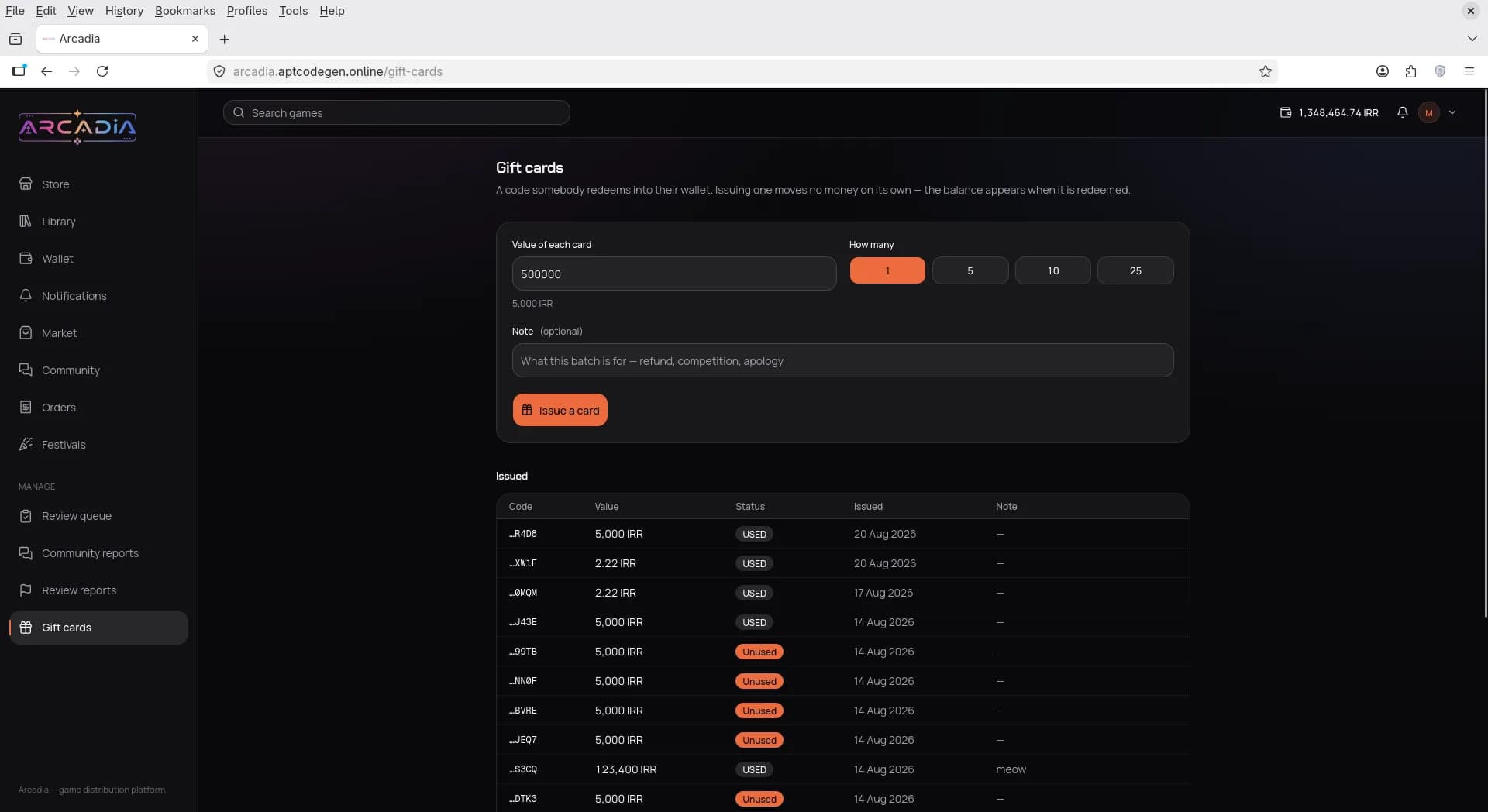Open the Tools menu
This screenshot has width=1488, height=812.
(293, 11)
